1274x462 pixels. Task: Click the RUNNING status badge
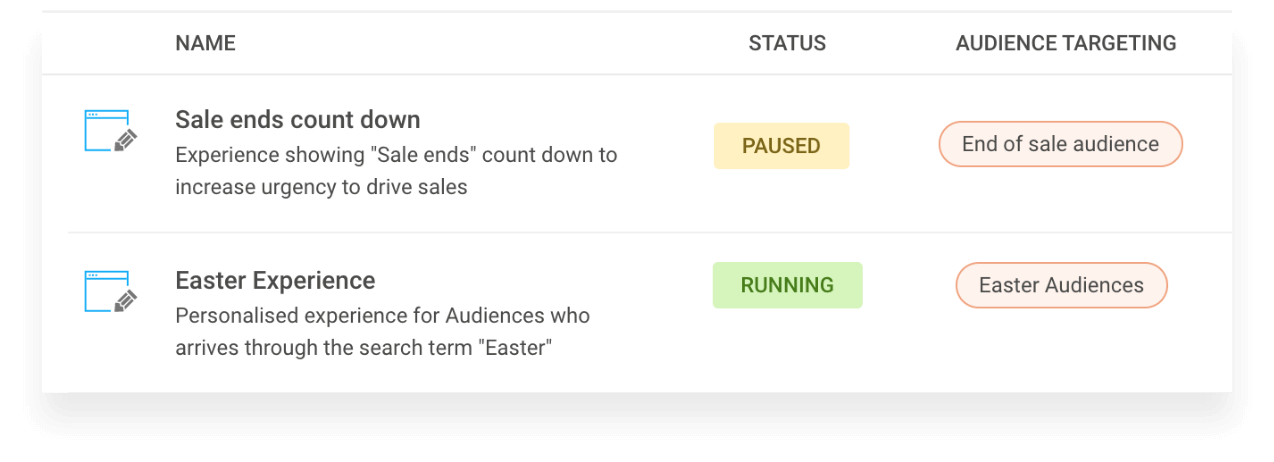click(787, 285)
